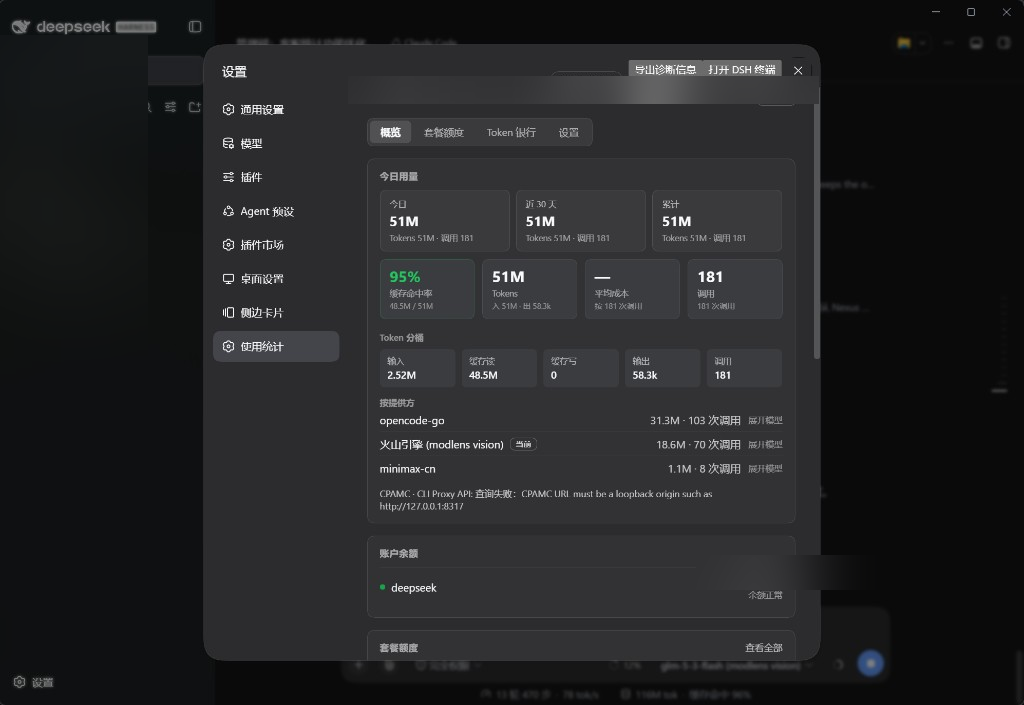Viewport: 1024px width, 705px height.
Task: Click the 31.3M · 103 次调用 value
Action: [x=695, y=420]
